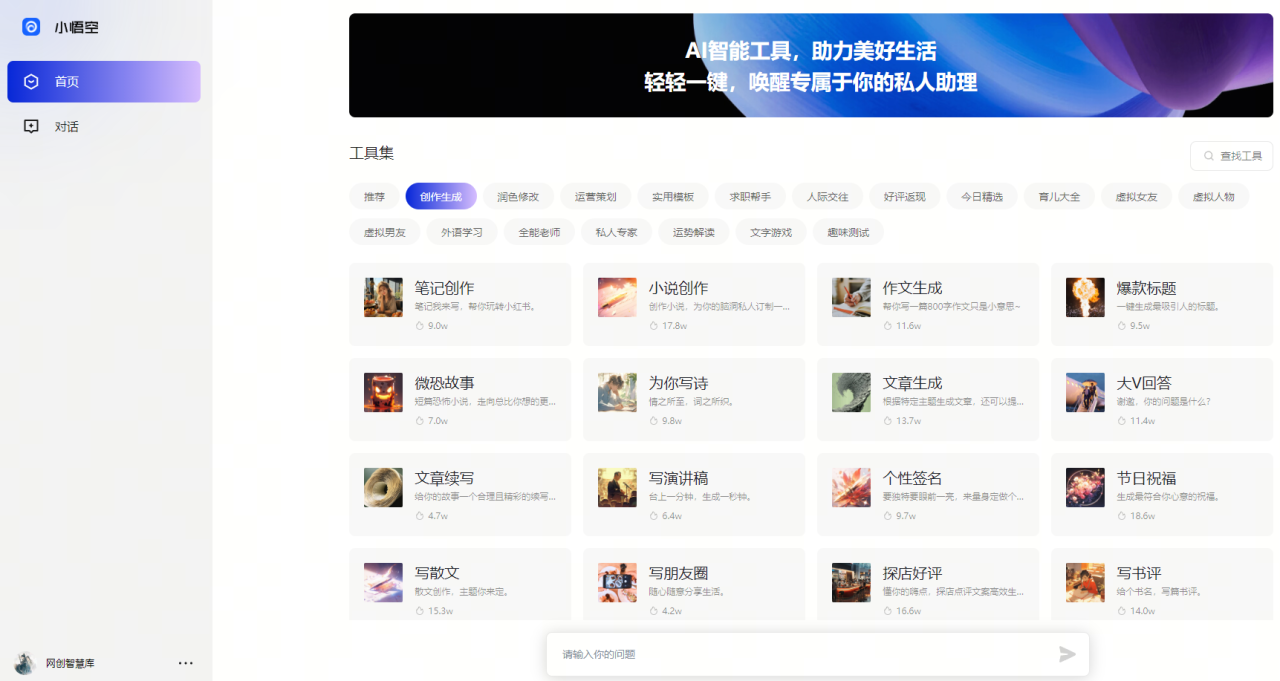Click the banner image at the top
The height and width of the screenshot is (681, 1280).
pos(810,65)
